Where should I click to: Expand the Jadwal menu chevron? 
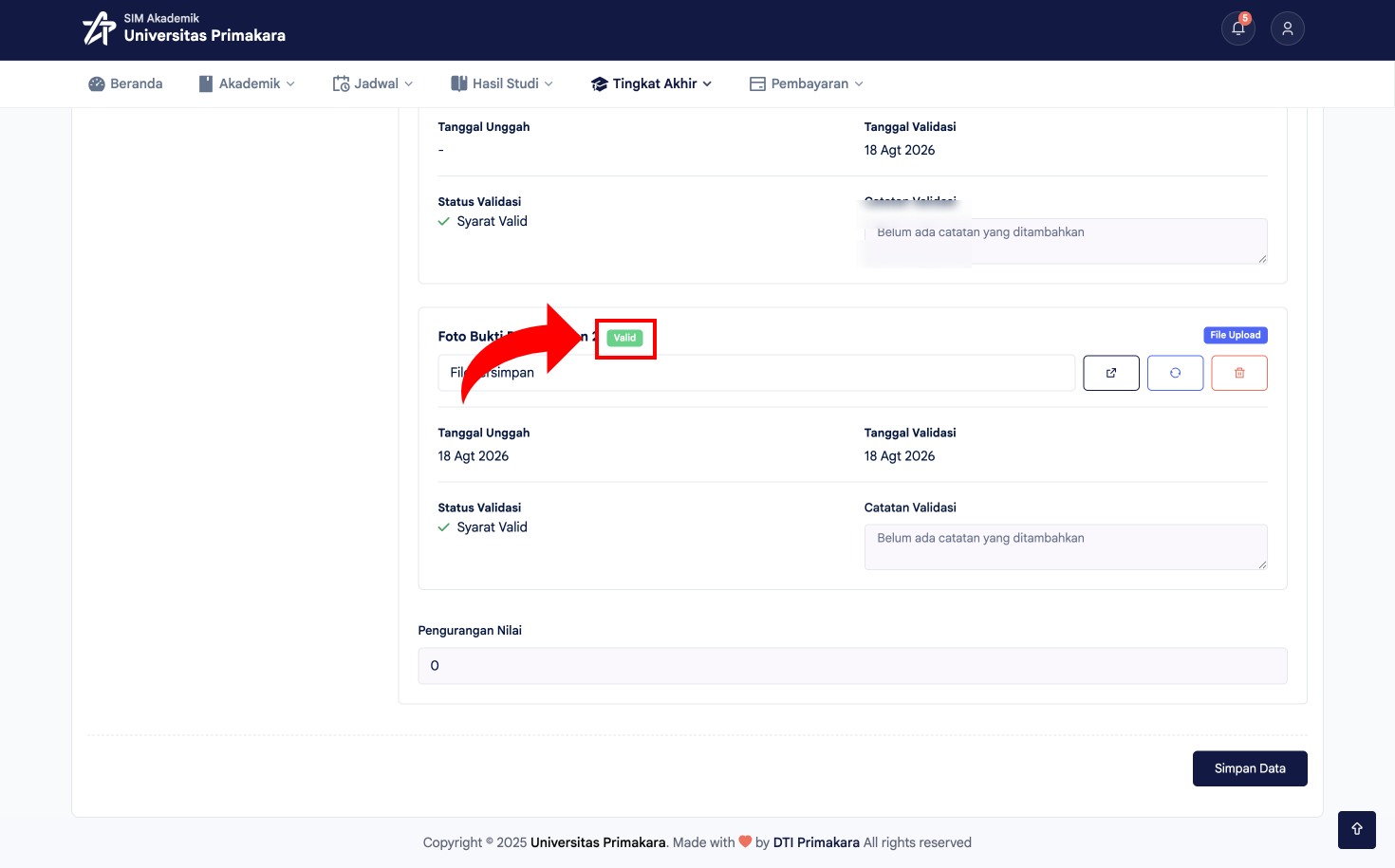click(409, 83)
